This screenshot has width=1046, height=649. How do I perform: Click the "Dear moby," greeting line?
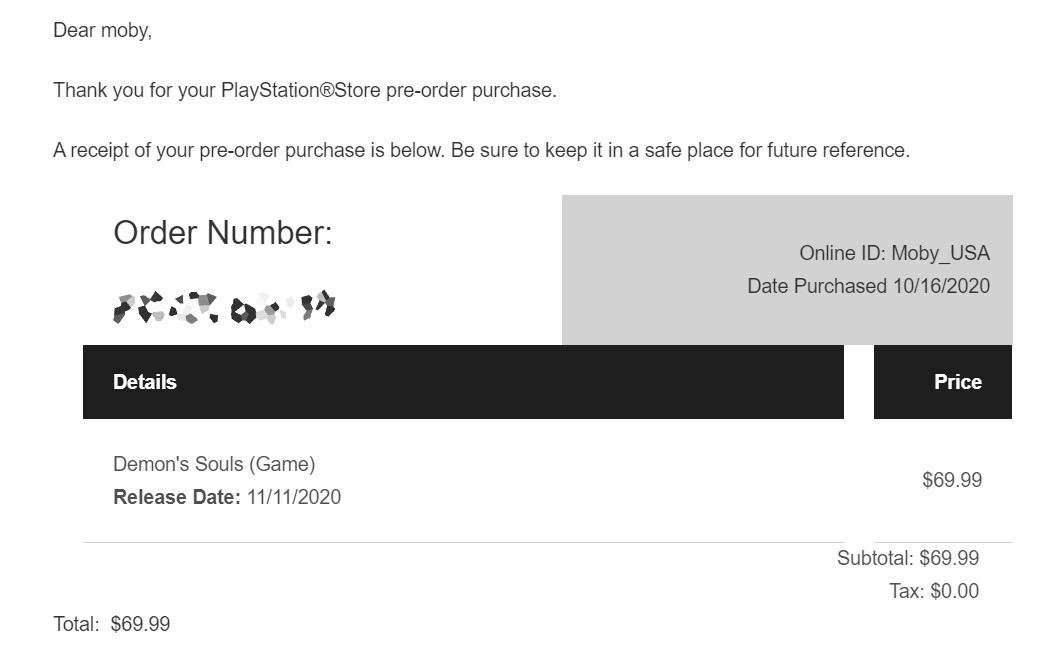(x=102, y=30)
